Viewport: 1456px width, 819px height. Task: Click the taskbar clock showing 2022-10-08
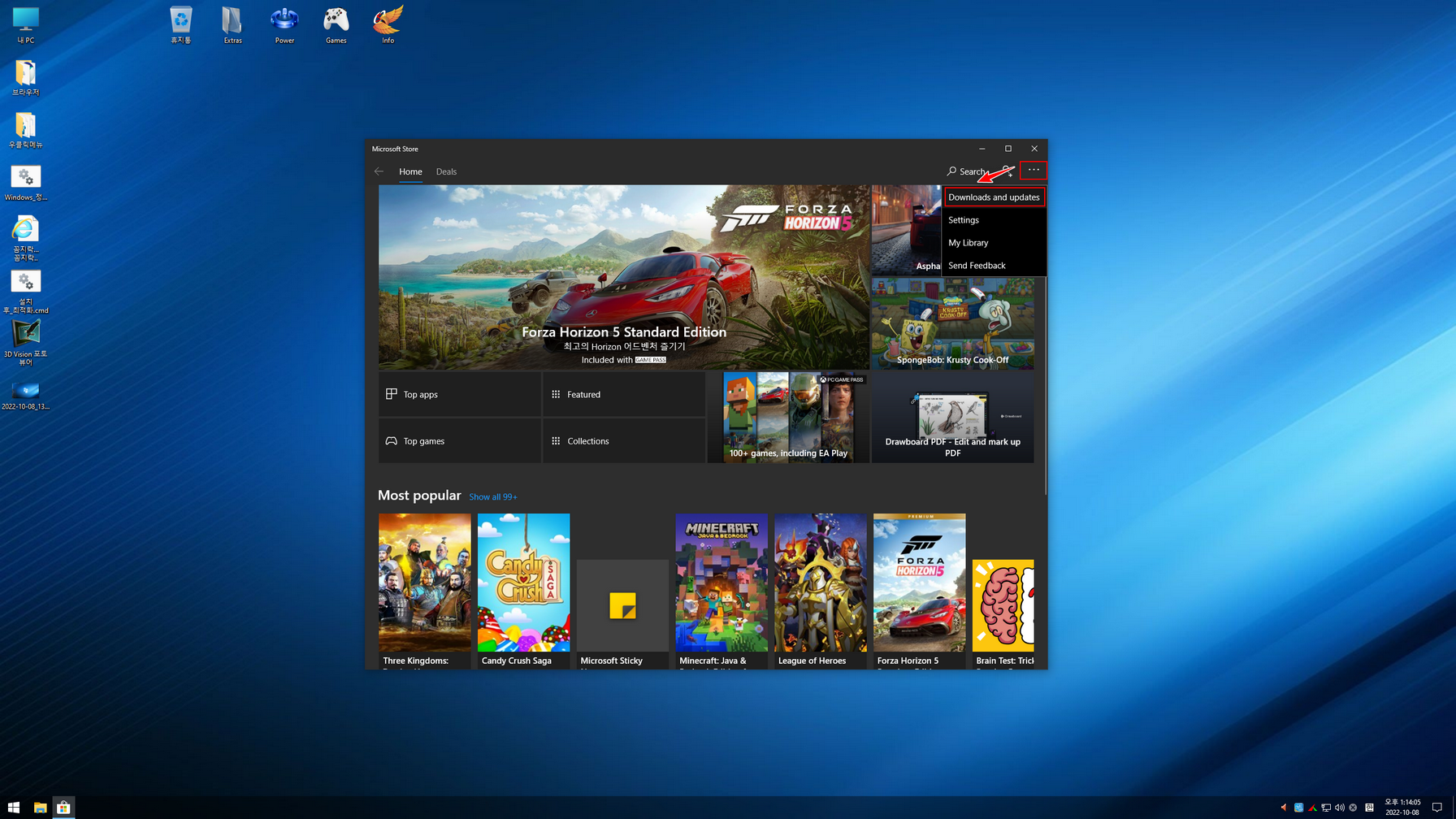pyautogui.click(x=1402, y=807)
